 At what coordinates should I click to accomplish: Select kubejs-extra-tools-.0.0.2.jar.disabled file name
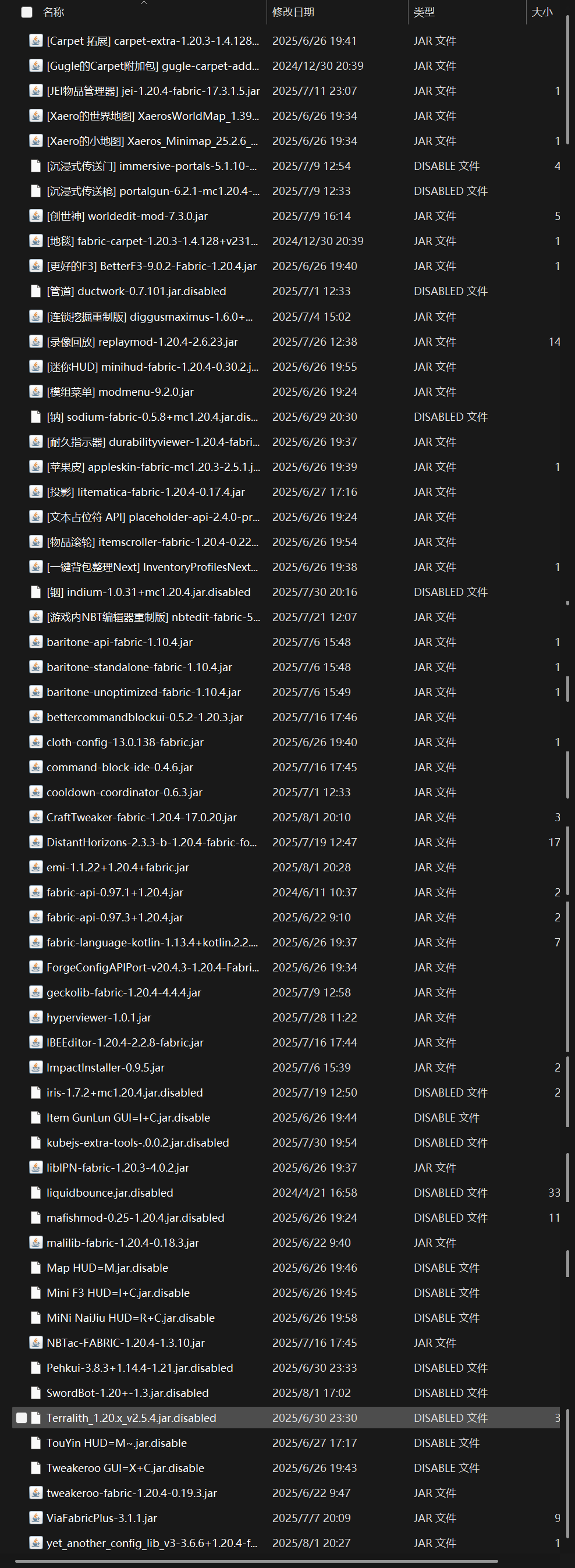pos(138,1143)
